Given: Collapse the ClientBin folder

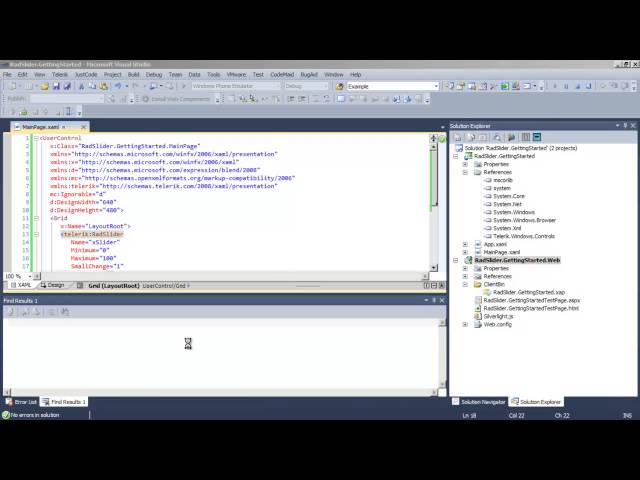Looking at the screenshot, I should click(465, 284).
